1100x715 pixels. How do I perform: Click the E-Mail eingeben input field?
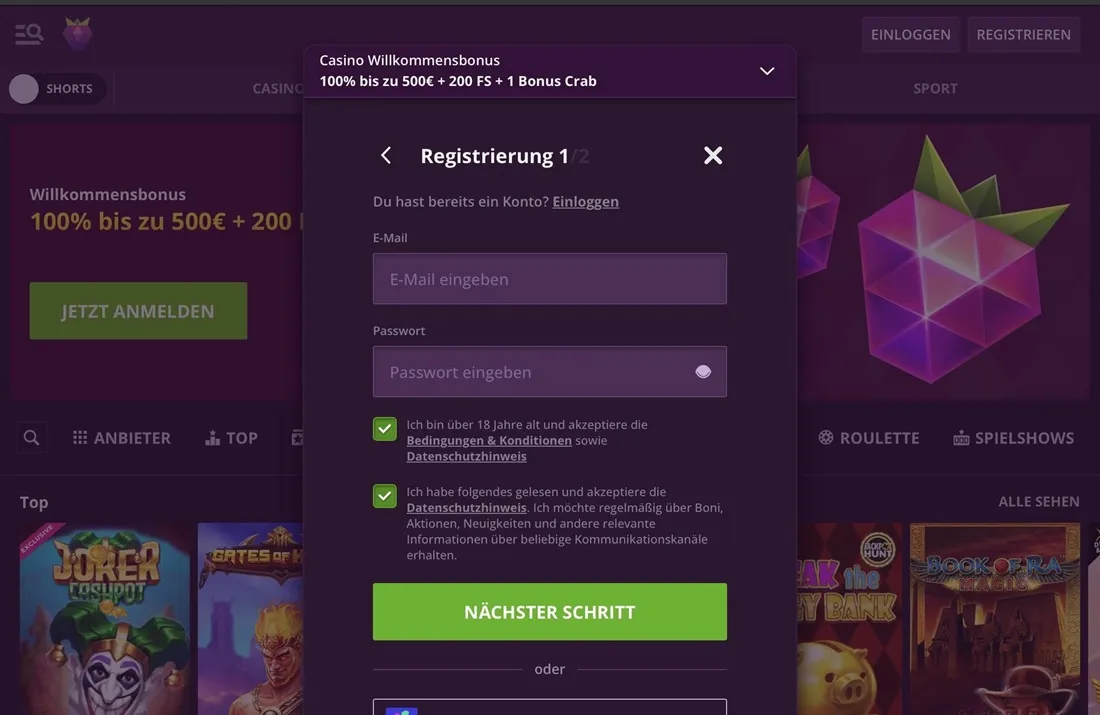tap(549, 279)
